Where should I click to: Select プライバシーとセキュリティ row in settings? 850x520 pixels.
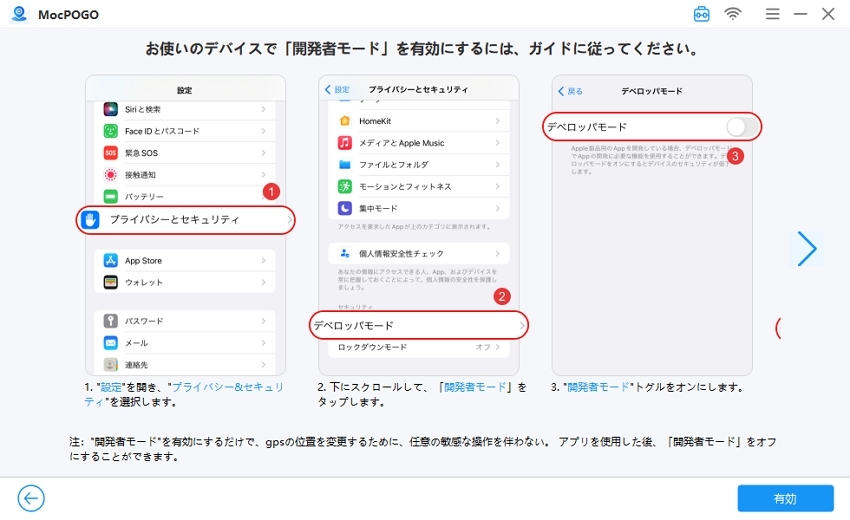[185, 220]
